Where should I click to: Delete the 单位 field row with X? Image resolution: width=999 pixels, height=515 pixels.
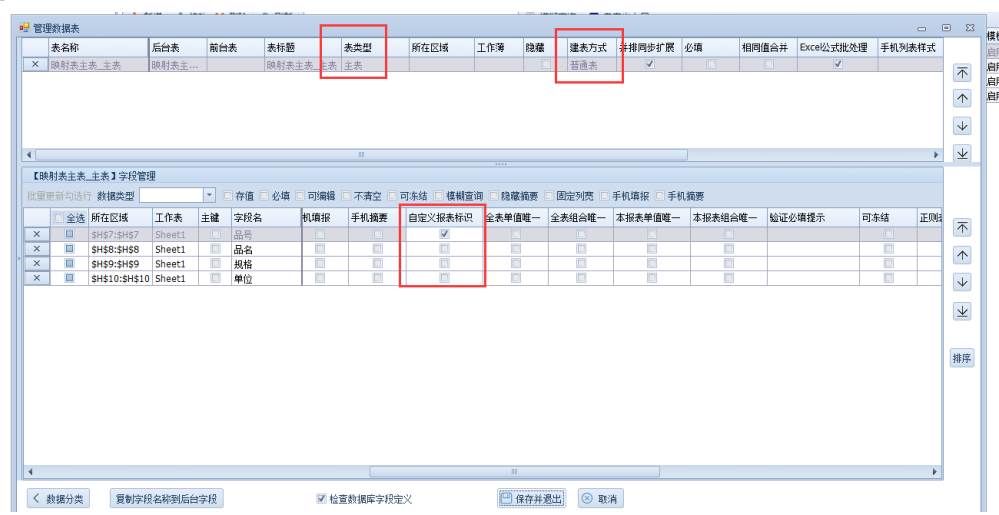36,278
